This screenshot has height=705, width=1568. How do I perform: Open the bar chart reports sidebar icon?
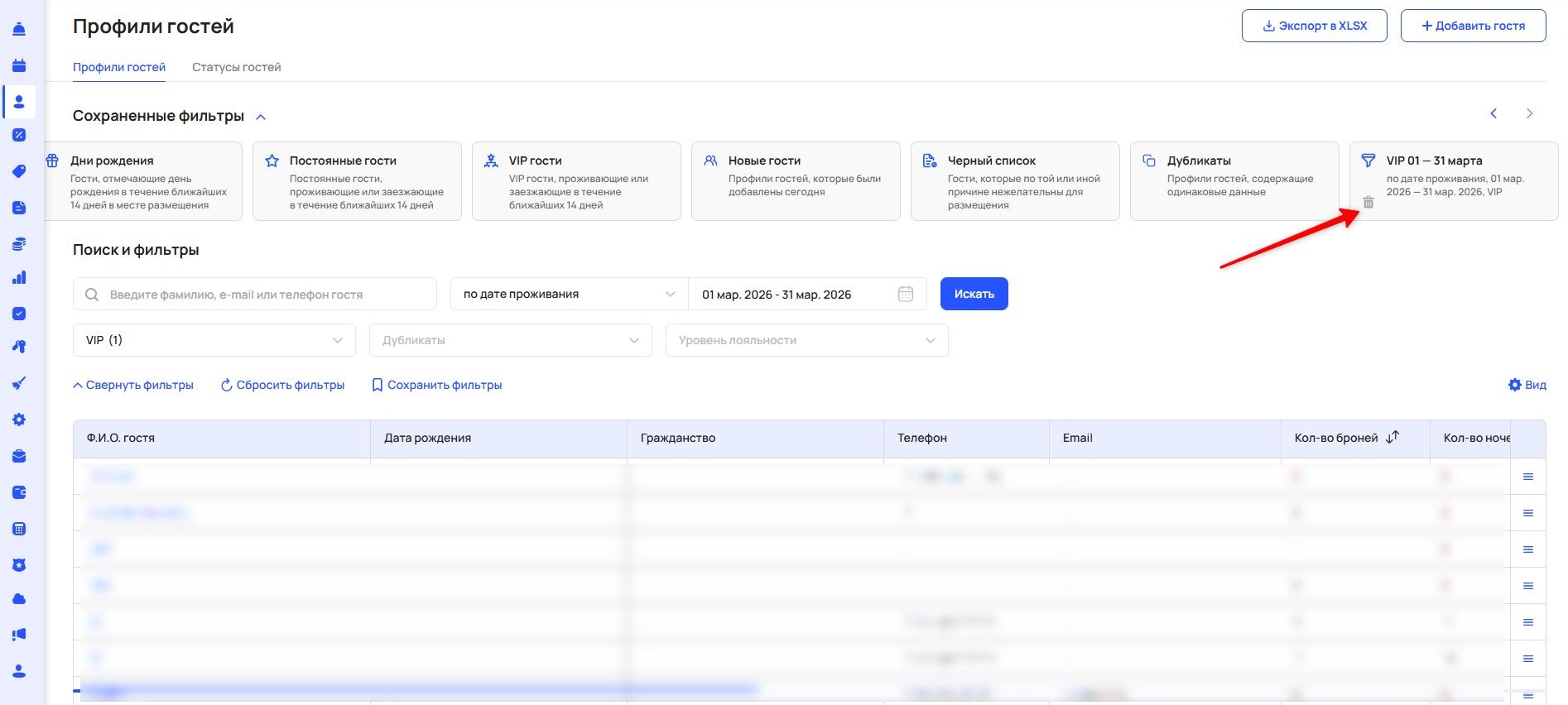[19, 278]
